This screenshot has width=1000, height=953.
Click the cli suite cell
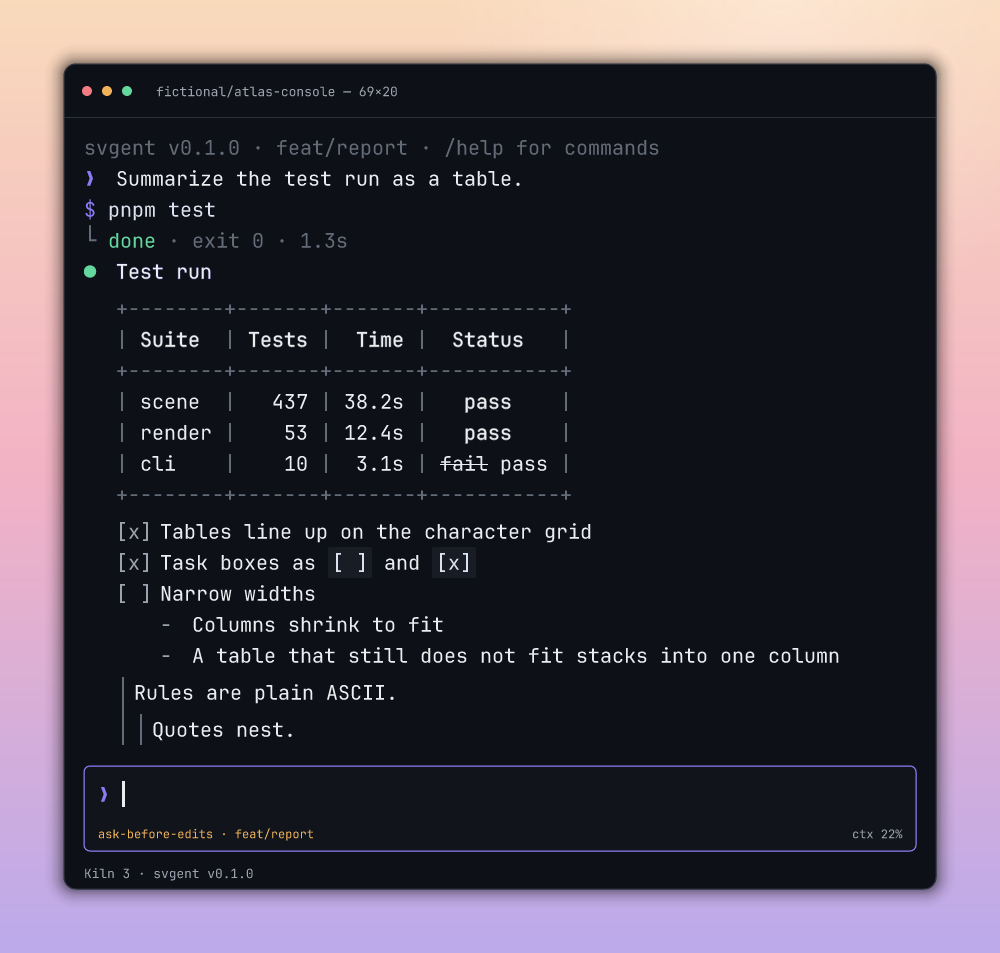click(158, 464)
